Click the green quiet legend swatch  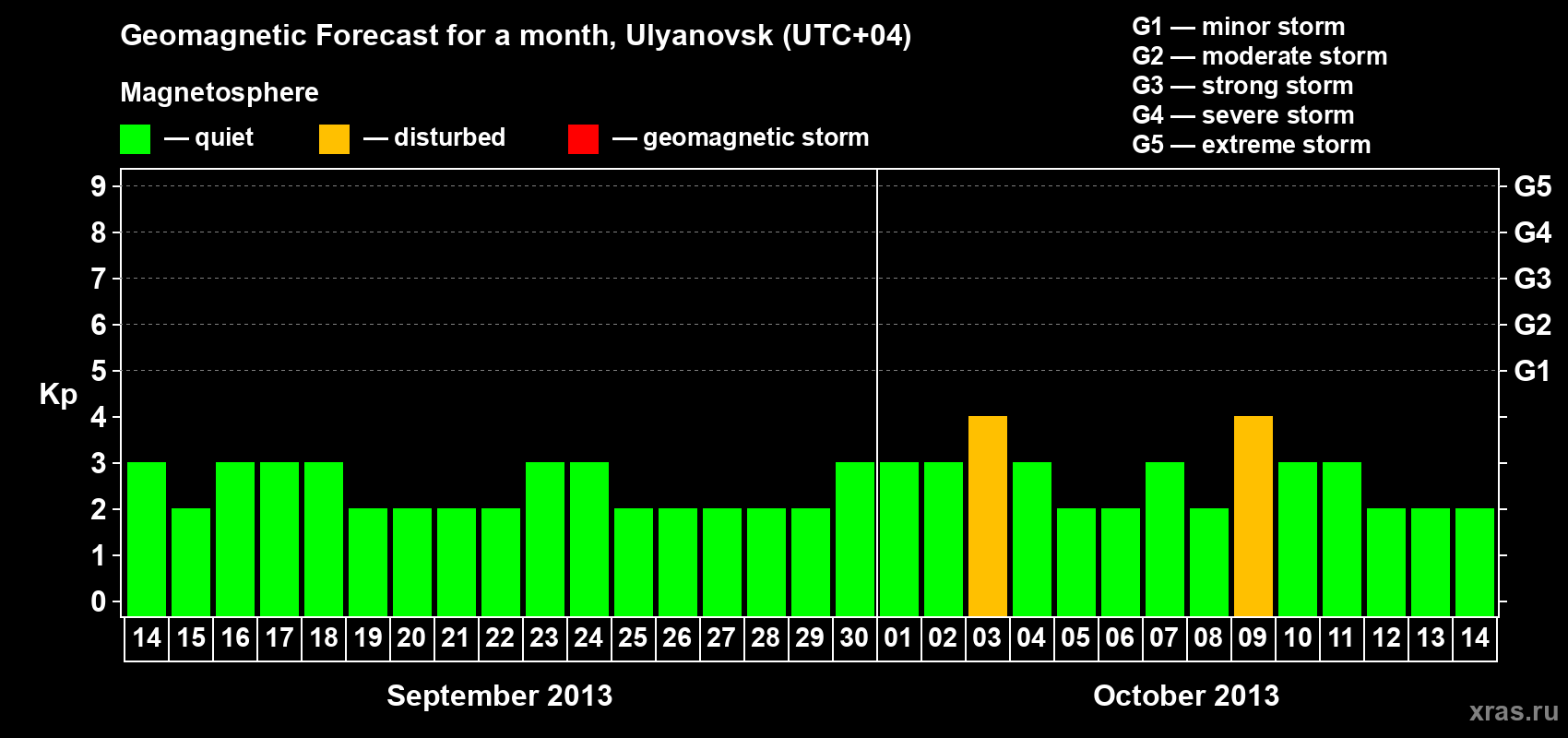point(136,139)
